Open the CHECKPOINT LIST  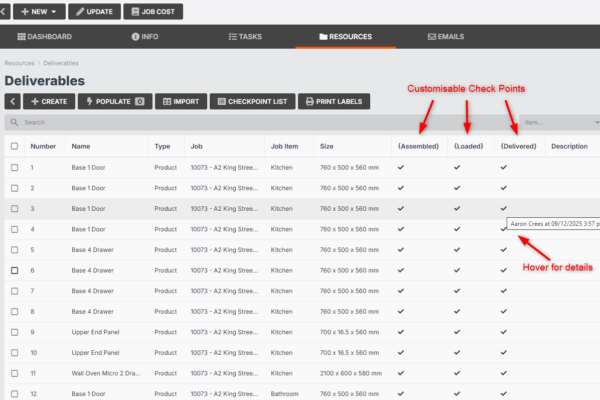(253, 101)
